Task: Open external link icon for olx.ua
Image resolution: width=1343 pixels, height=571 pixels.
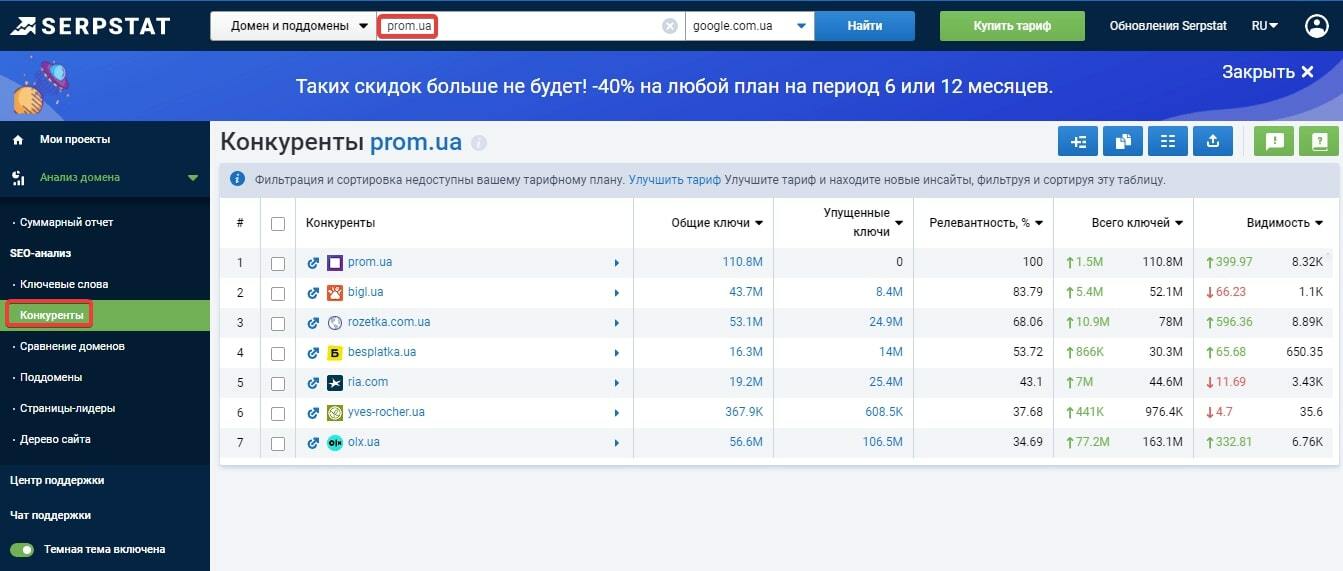Action: [313, 443]
